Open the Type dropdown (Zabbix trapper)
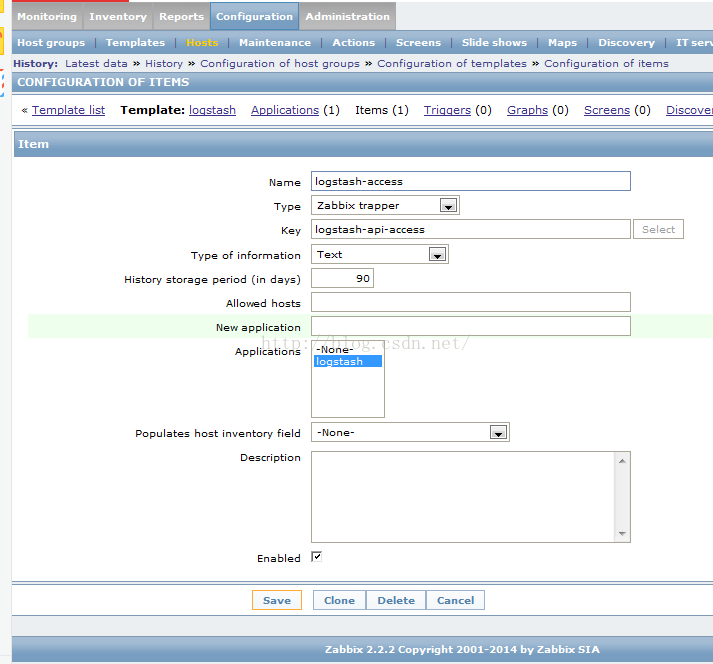This screenshot has width=713, height=664. [x=385, y=205]
